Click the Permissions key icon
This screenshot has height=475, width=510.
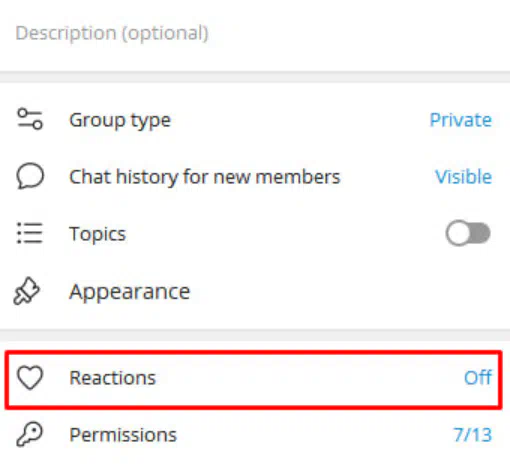(x=30, y=434)
